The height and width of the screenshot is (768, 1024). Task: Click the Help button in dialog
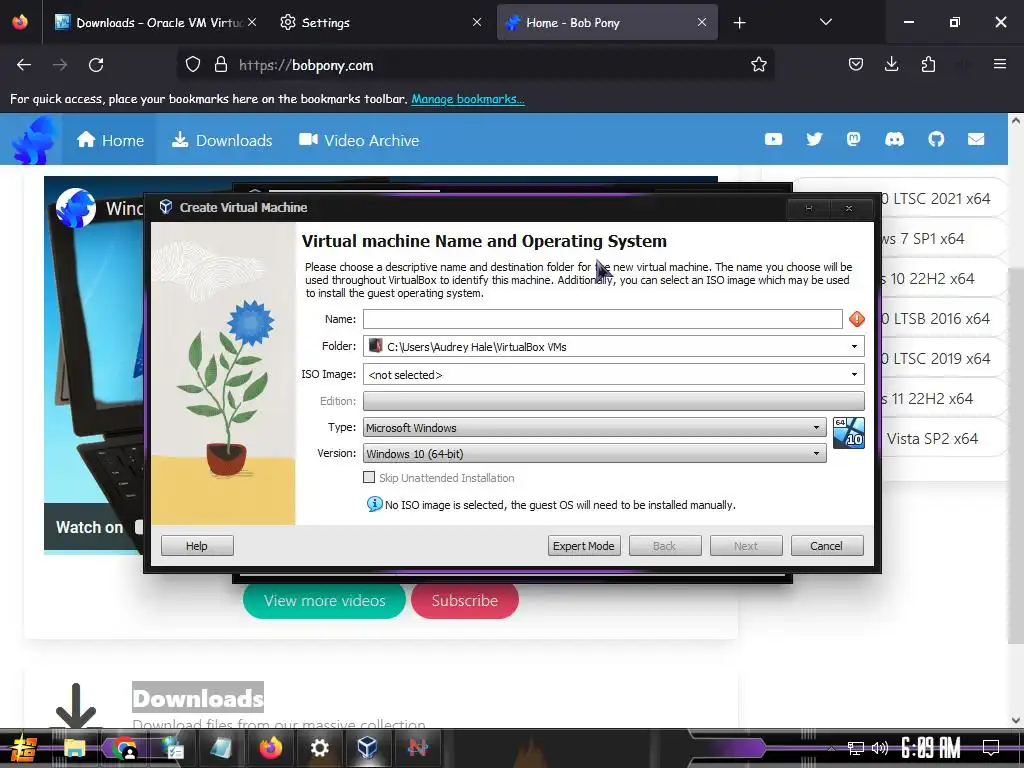tap(197, 546)
